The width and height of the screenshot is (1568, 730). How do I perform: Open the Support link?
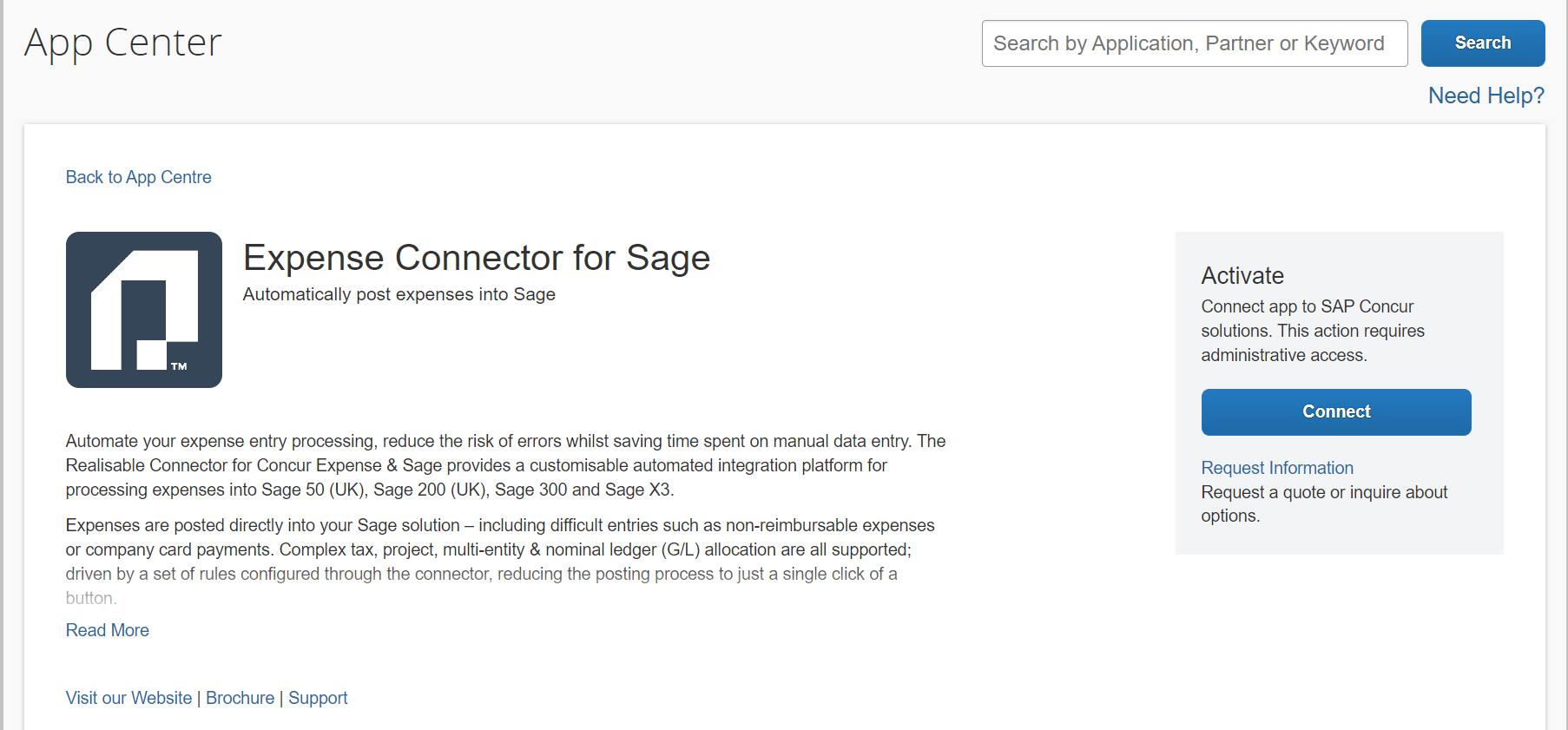pos(318,698)
